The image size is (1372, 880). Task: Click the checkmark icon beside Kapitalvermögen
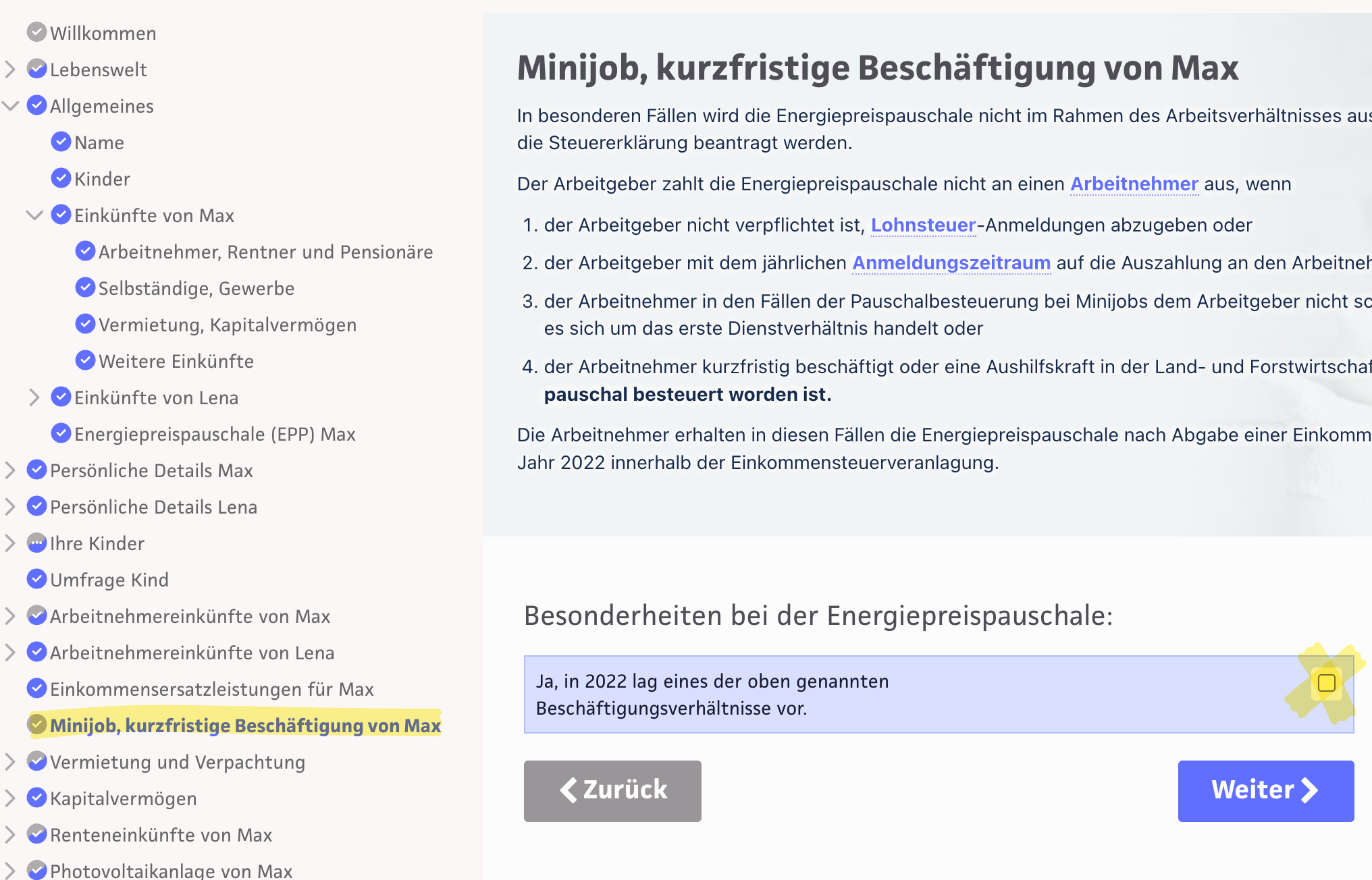click(36, 798)
